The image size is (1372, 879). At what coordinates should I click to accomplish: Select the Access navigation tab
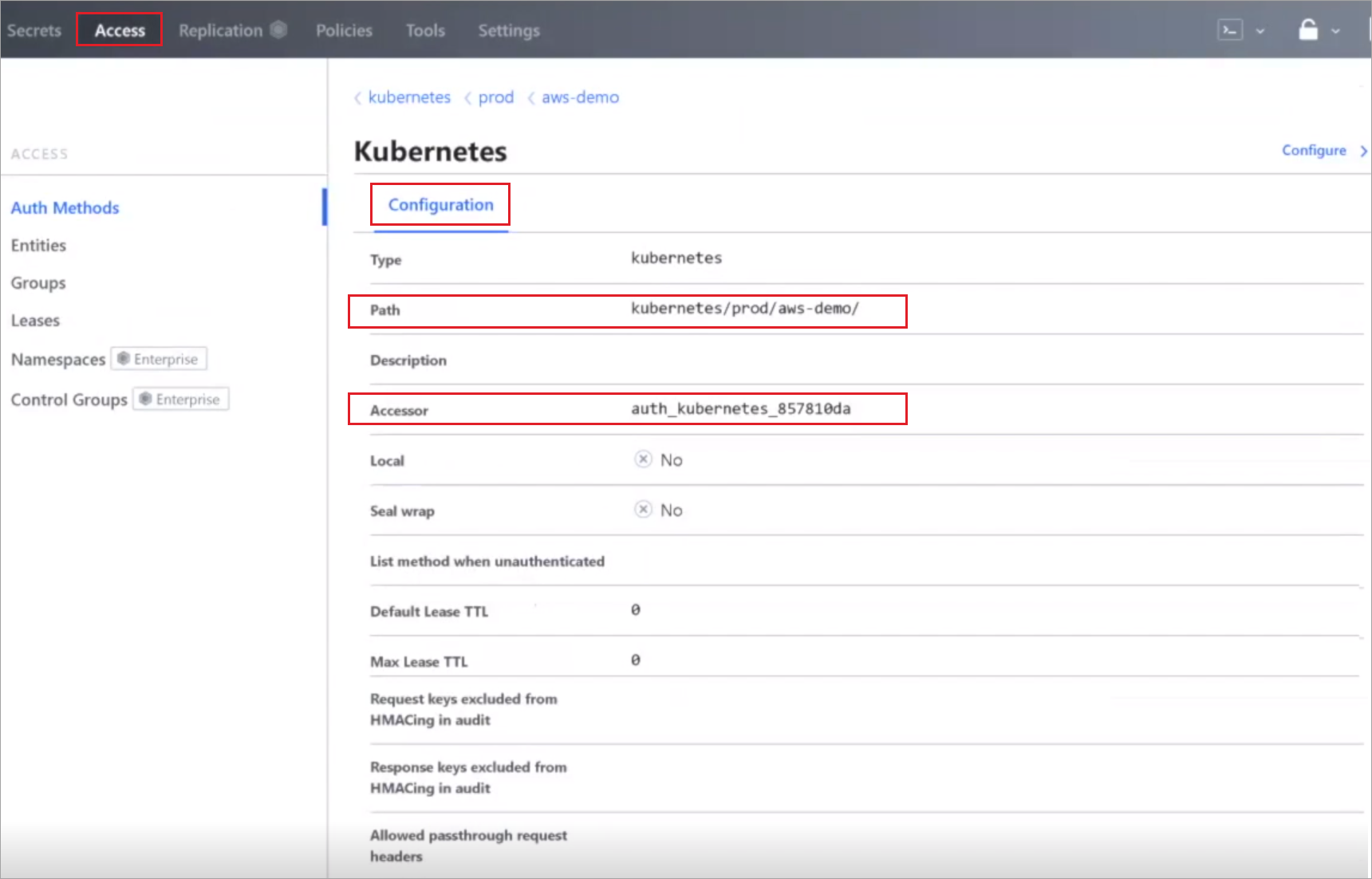[x=120, y=30]
